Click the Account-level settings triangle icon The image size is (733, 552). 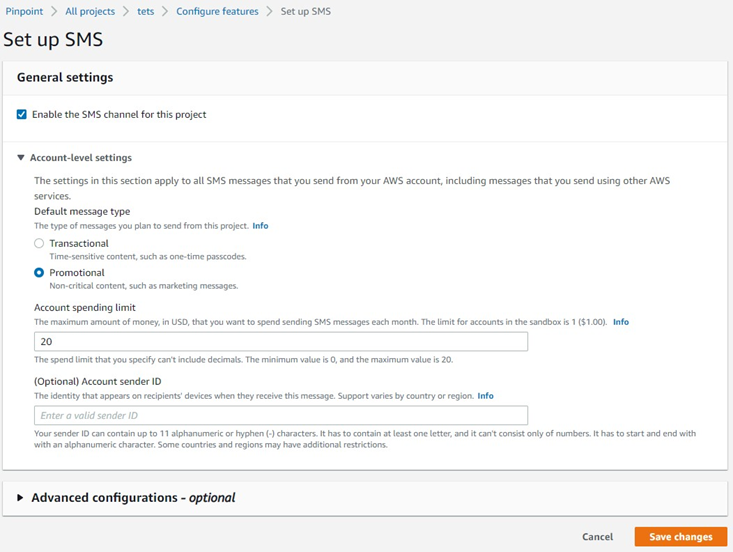tap(21, 158)
